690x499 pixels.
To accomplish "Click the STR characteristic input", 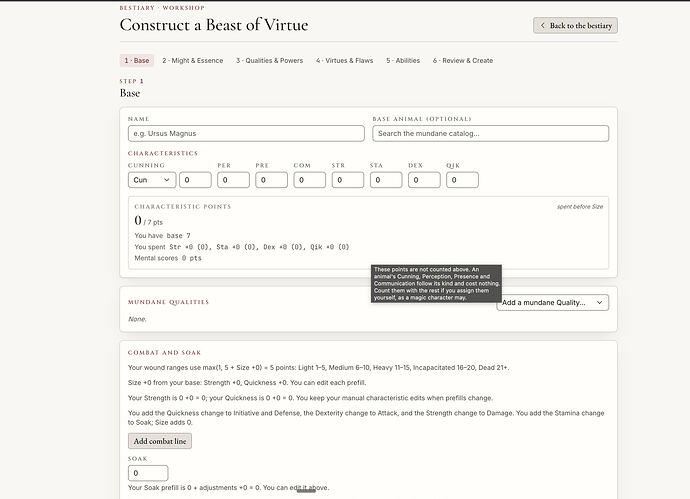I will [348, 180].
